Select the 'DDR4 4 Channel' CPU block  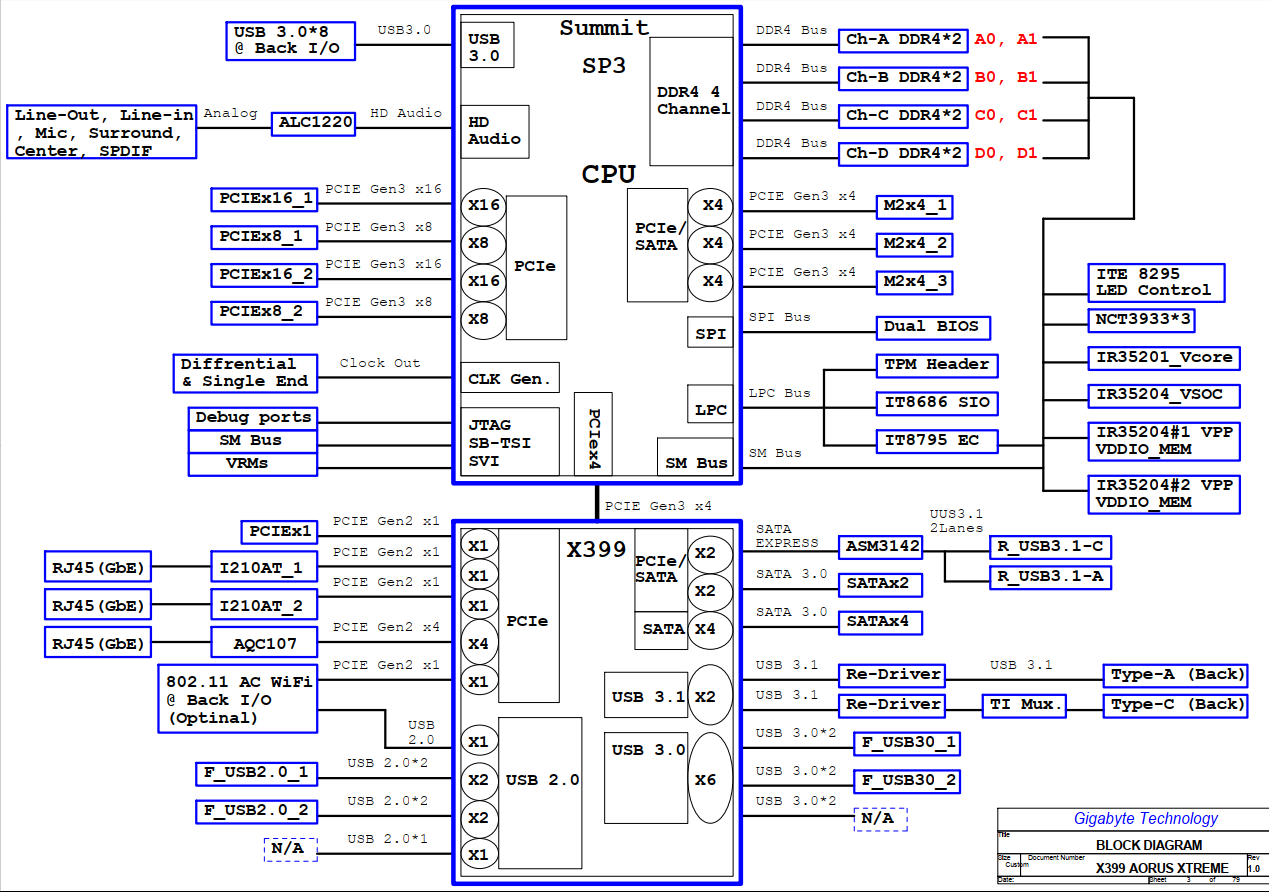(693, 101)
